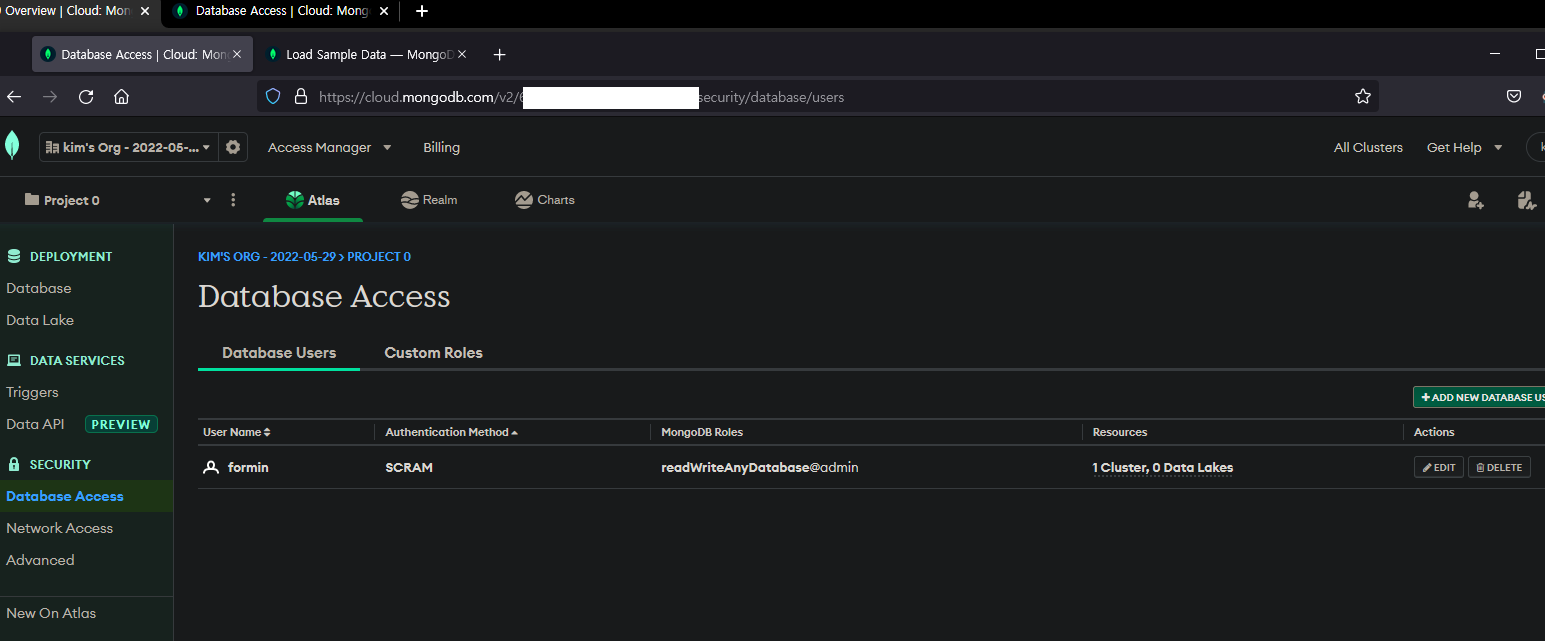Close the Load Sample Data tab
This screenshot has width=1545, height=641.
tap(463, 54)
